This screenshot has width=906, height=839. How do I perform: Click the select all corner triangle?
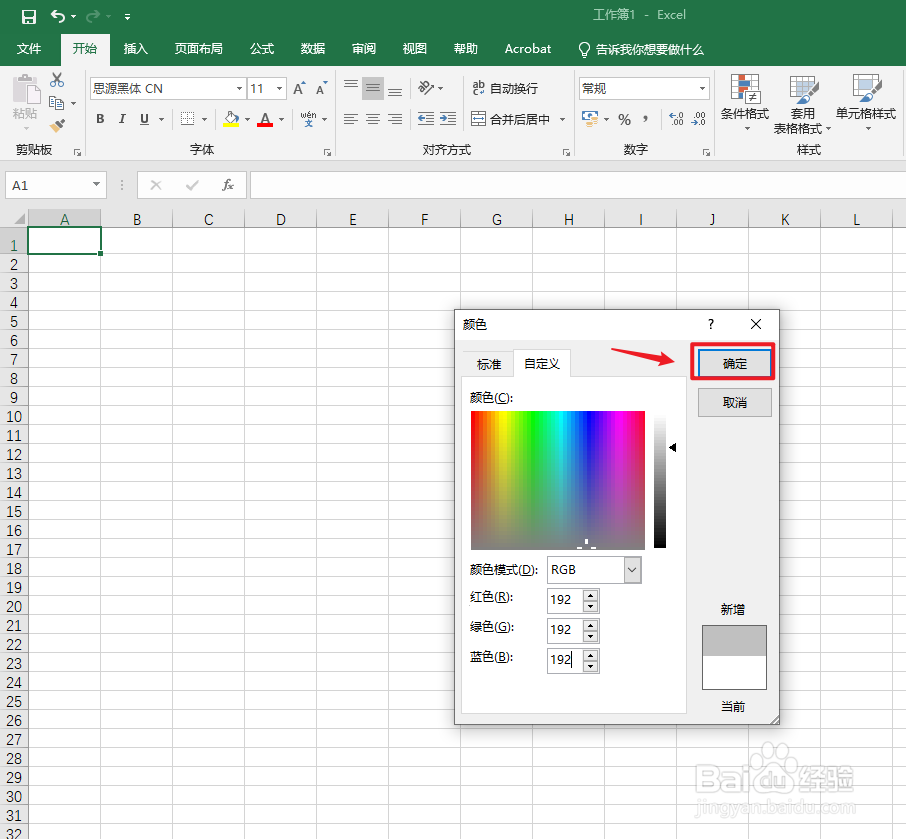[x=19, y=218]
